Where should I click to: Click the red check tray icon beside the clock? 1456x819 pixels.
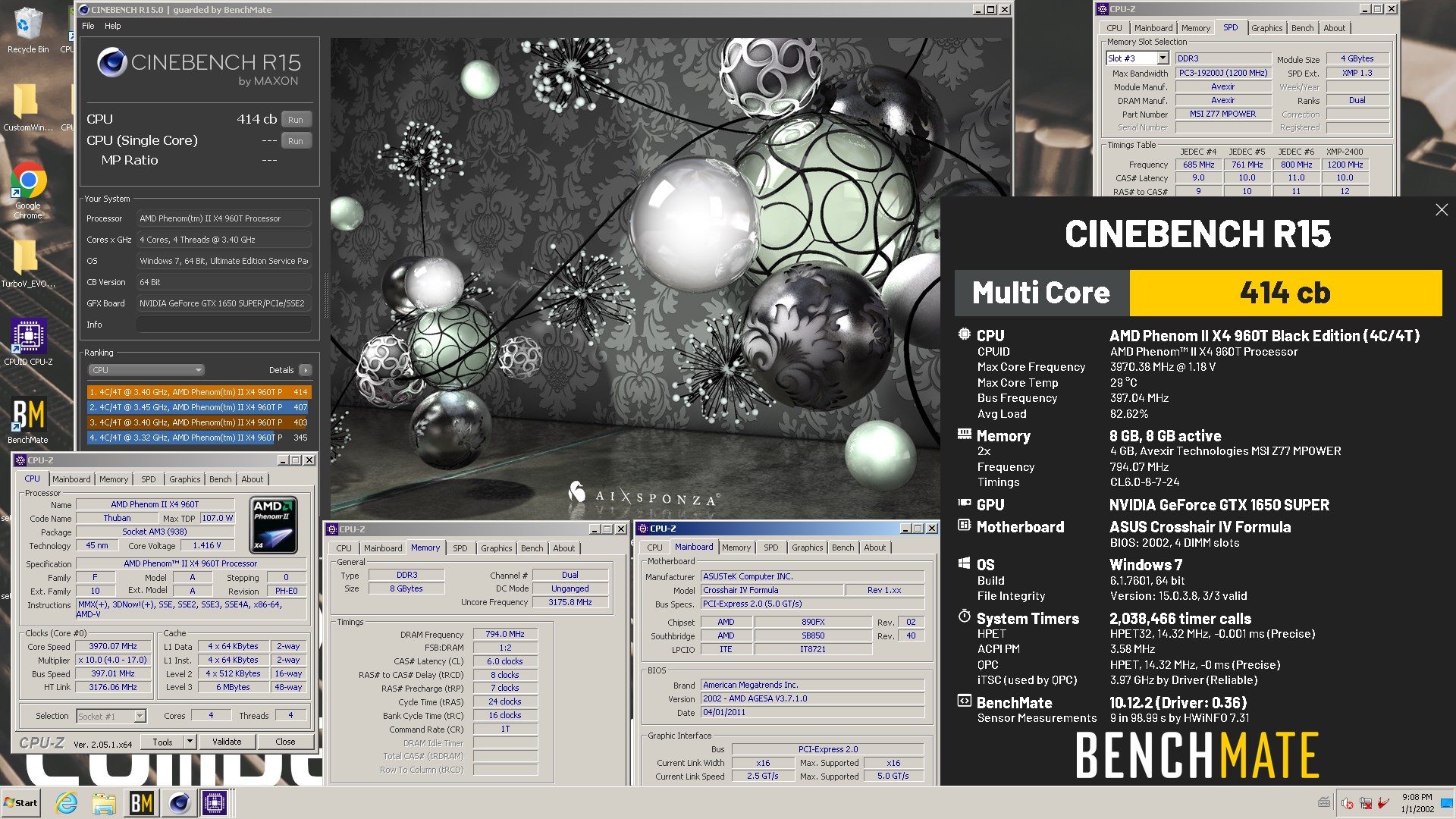tap(1384, 802)
